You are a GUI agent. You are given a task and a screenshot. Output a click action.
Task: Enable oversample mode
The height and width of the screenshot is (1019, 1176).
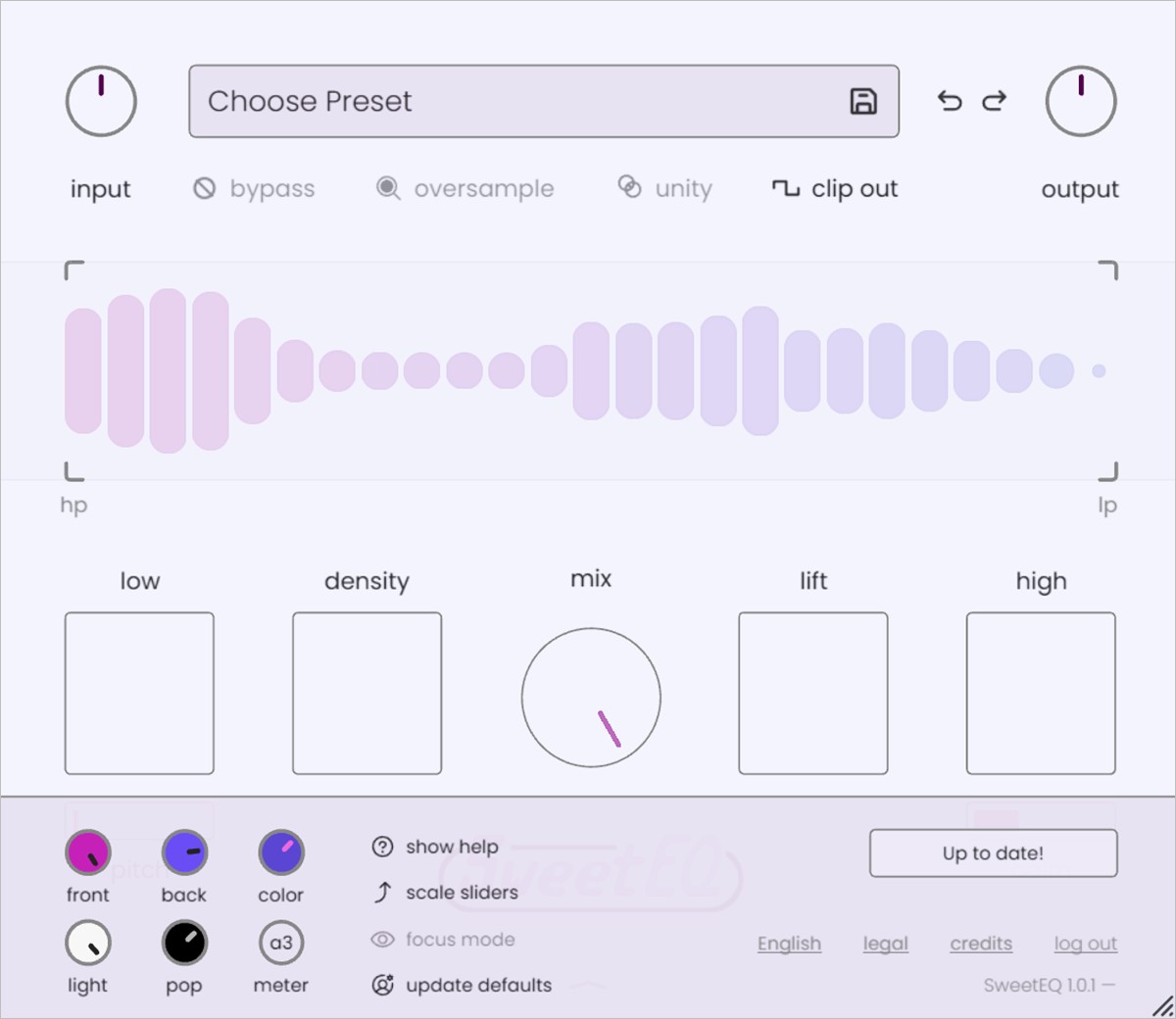(x=465, y=188)
